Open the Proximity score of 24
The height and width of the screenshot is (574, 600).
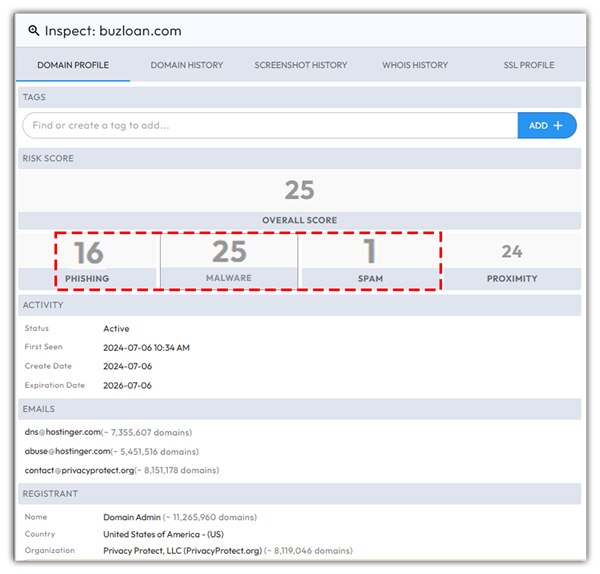512,253
